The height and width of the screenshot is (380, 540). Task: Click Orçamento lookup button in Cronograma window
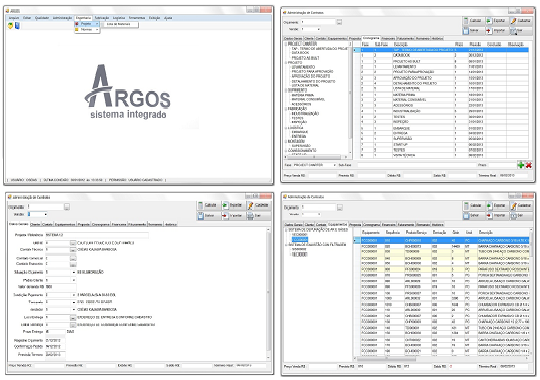[x=339, y=22]
